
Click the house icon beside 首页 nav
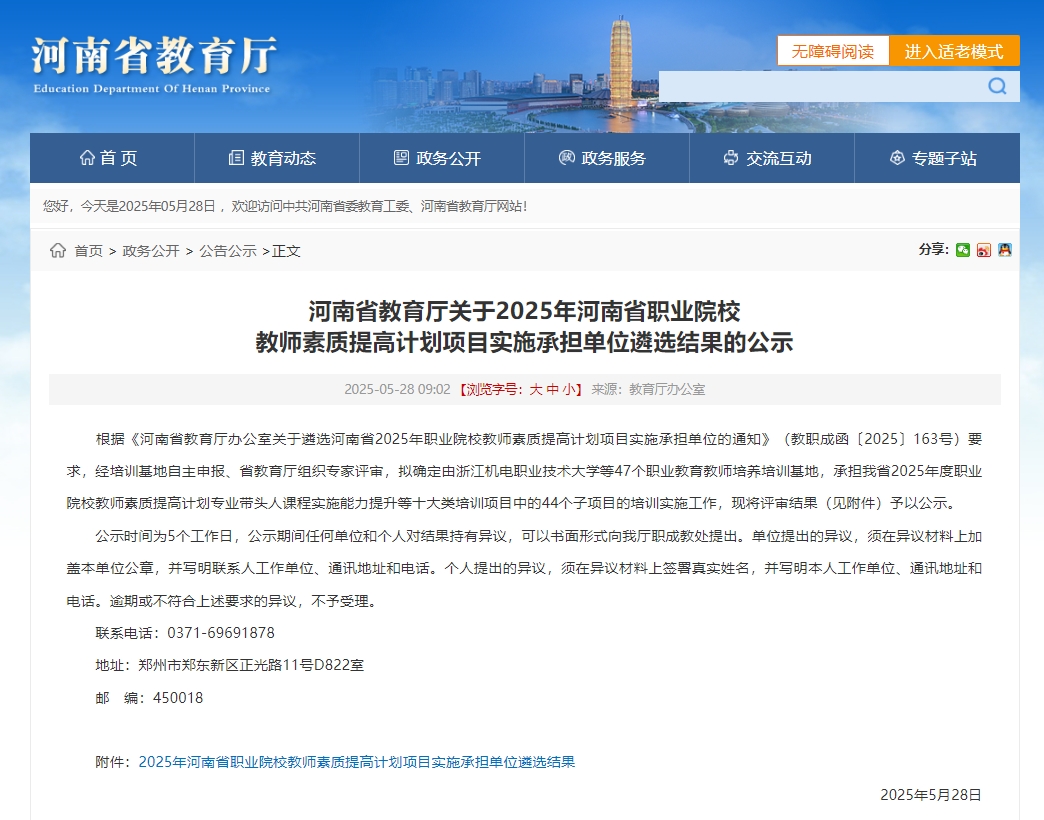pyautogui.click(x=87, y=158)
